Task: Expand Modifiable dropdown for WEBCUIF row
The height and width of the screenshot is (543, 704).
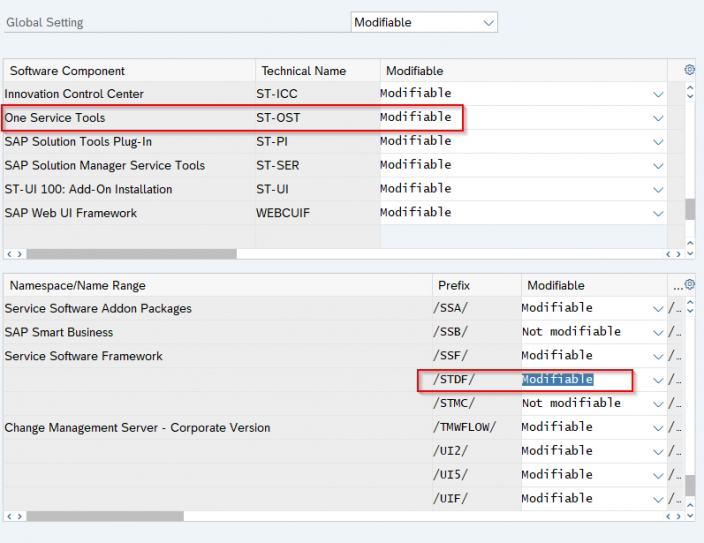Action: 658,213
